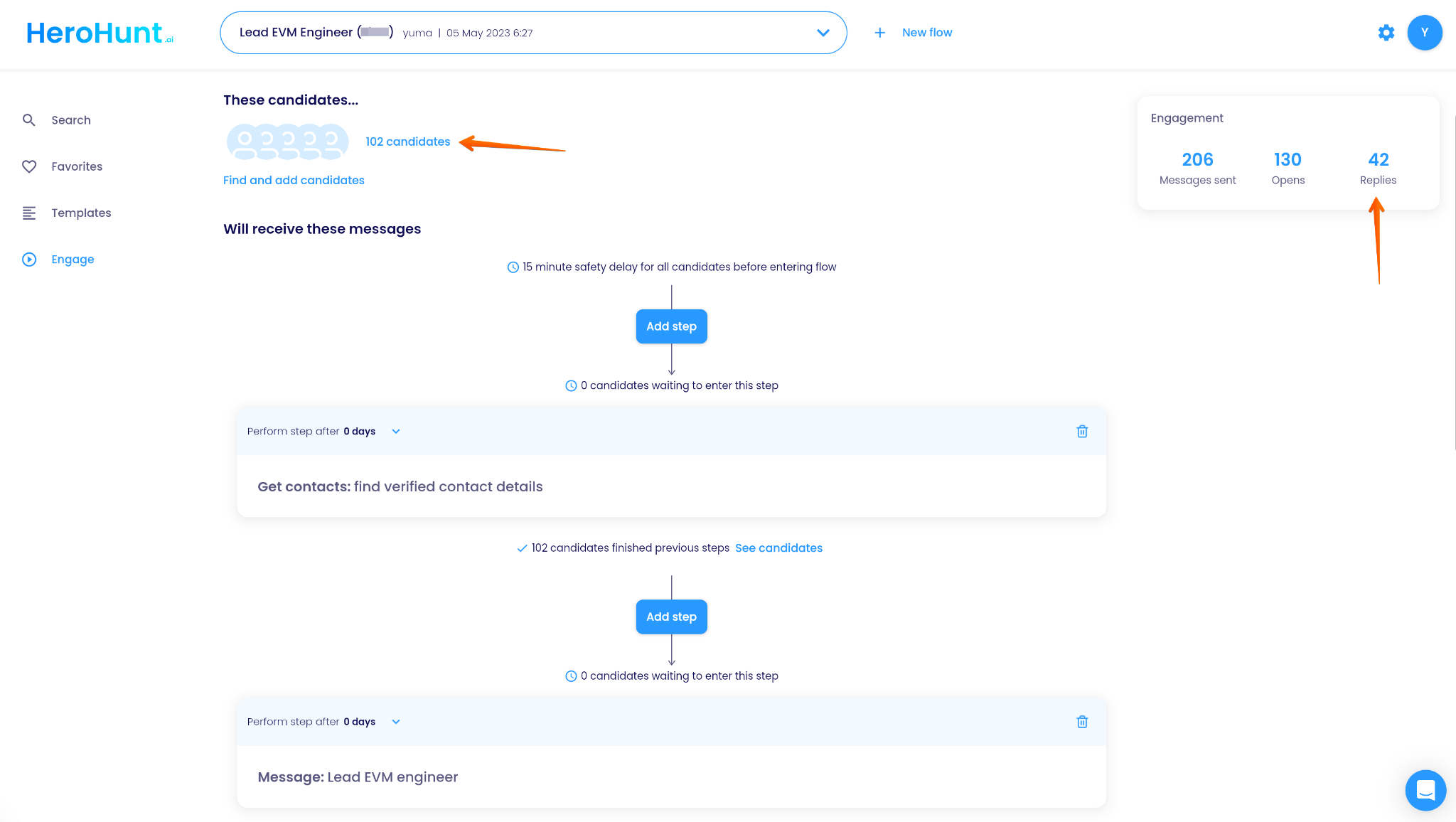Screen dimensions: 1456x822
Task: Click the settings gear icon
Action: (x=1386, y=33)
